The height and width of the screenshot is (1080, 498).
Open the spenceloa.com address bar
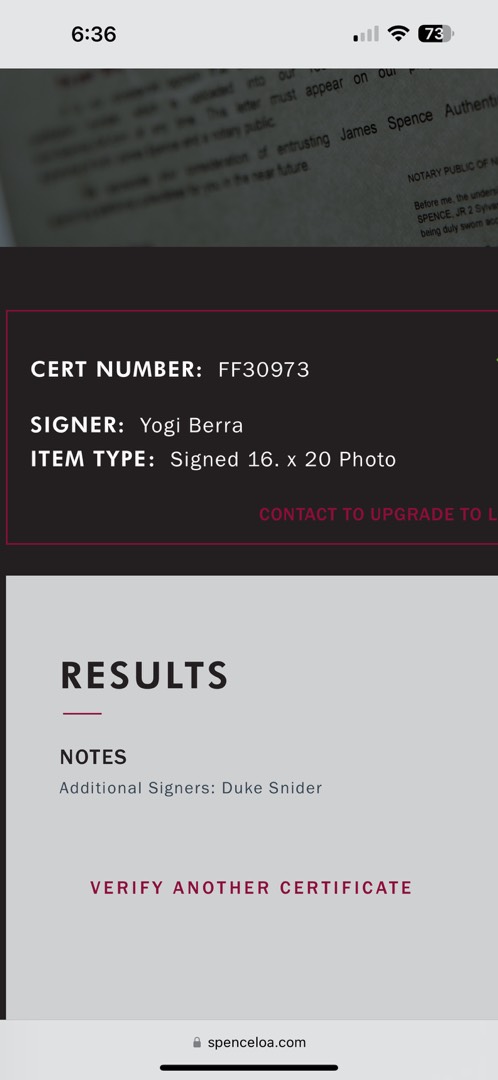[249, 1042]
